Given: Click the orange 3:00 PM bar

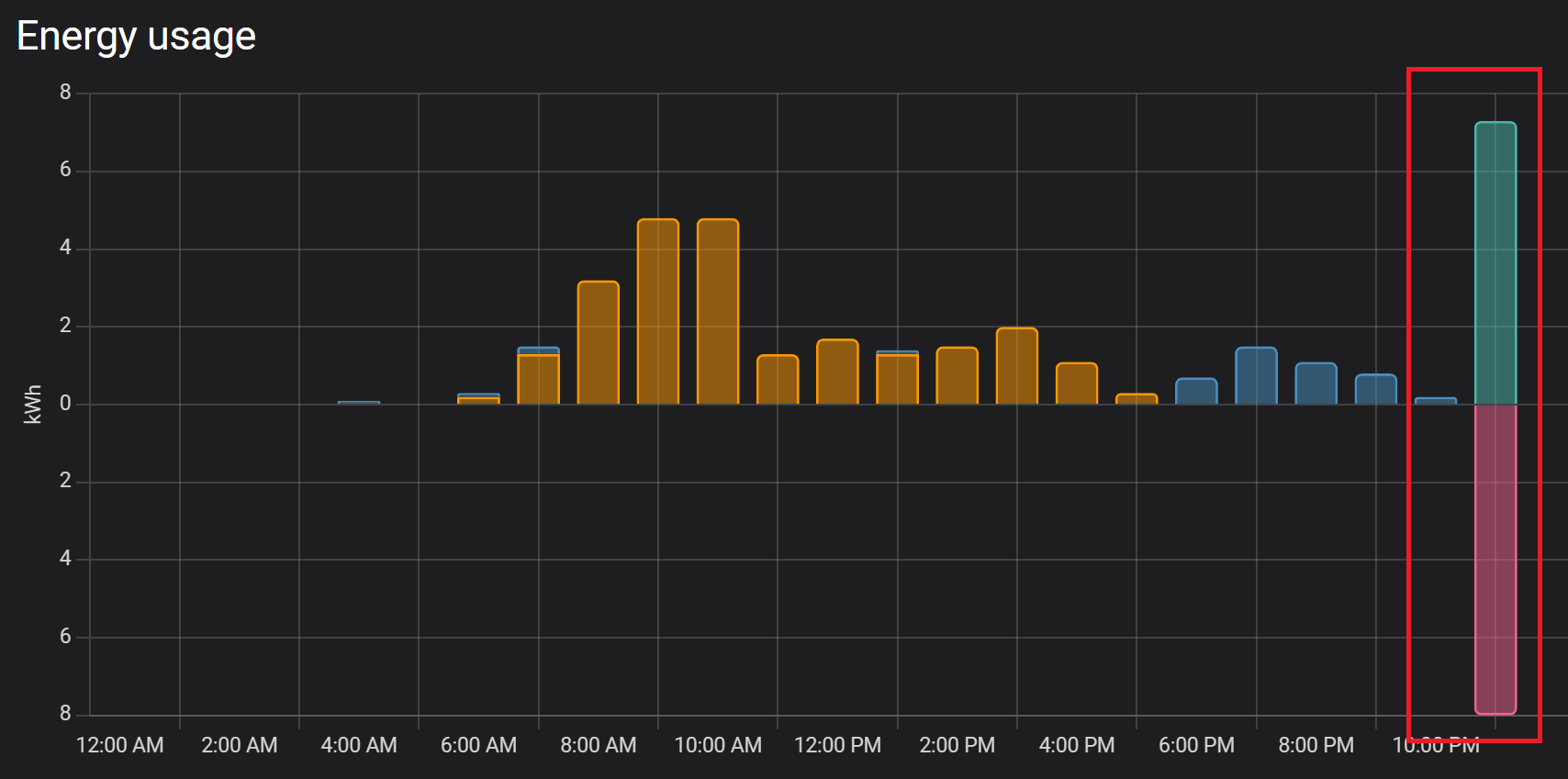Looking at the screenshot, I should click(1017, 366).
